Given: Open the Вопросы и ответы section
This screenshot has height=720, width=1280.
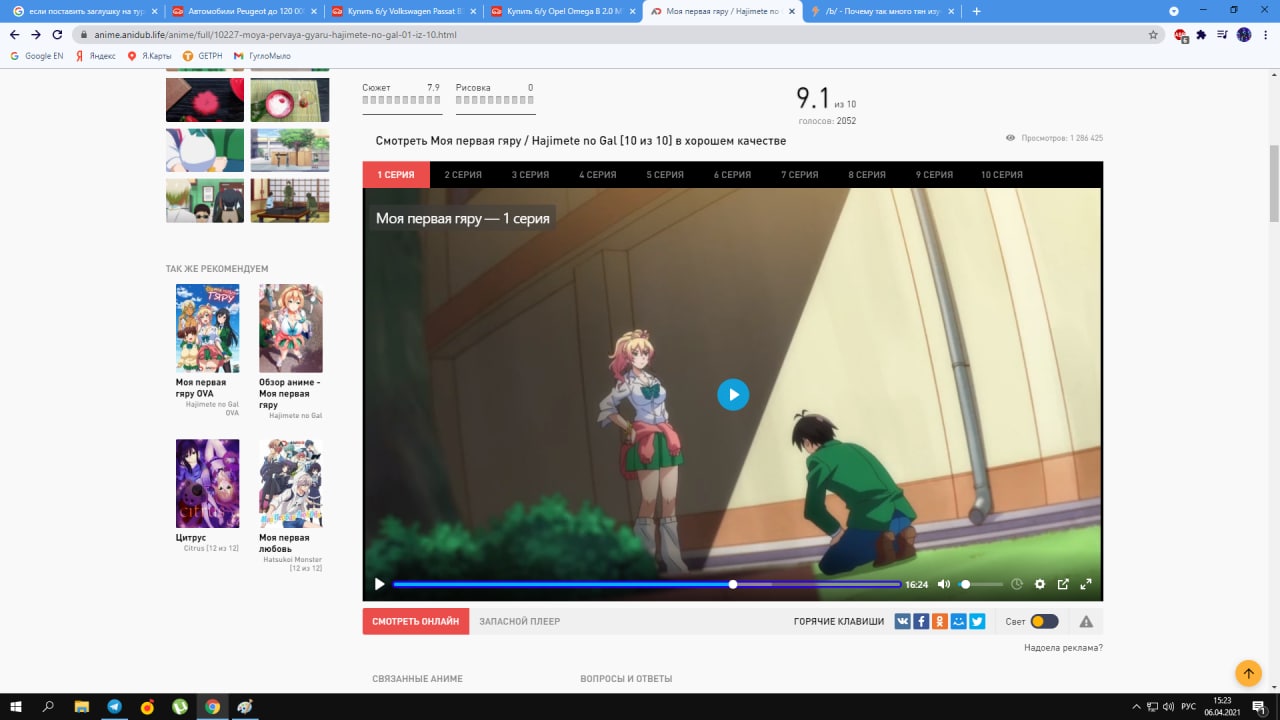Looking at the screenshot, I should [x=626, y=679].
